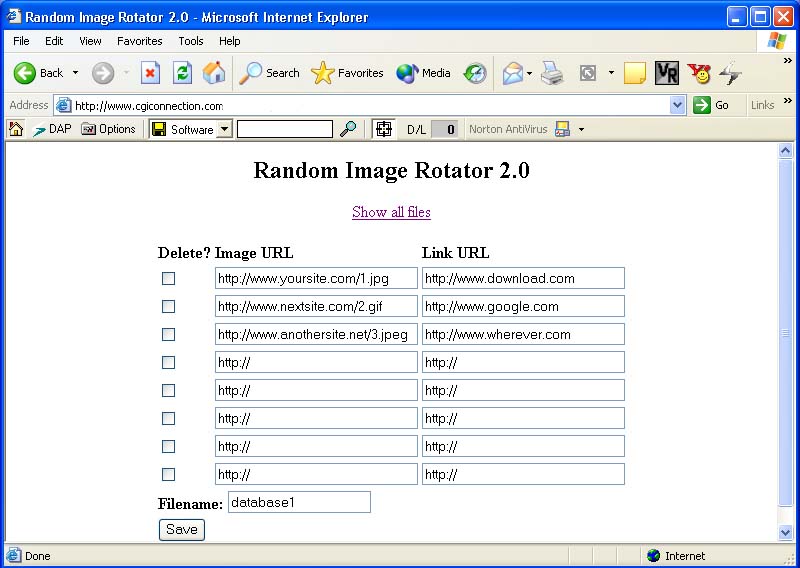Image resolution: width=800 pixels, height=568 pixels.
Task: Click the Norton AntiVirus icon
Action: pyautogui.click(x=562, y=129)
